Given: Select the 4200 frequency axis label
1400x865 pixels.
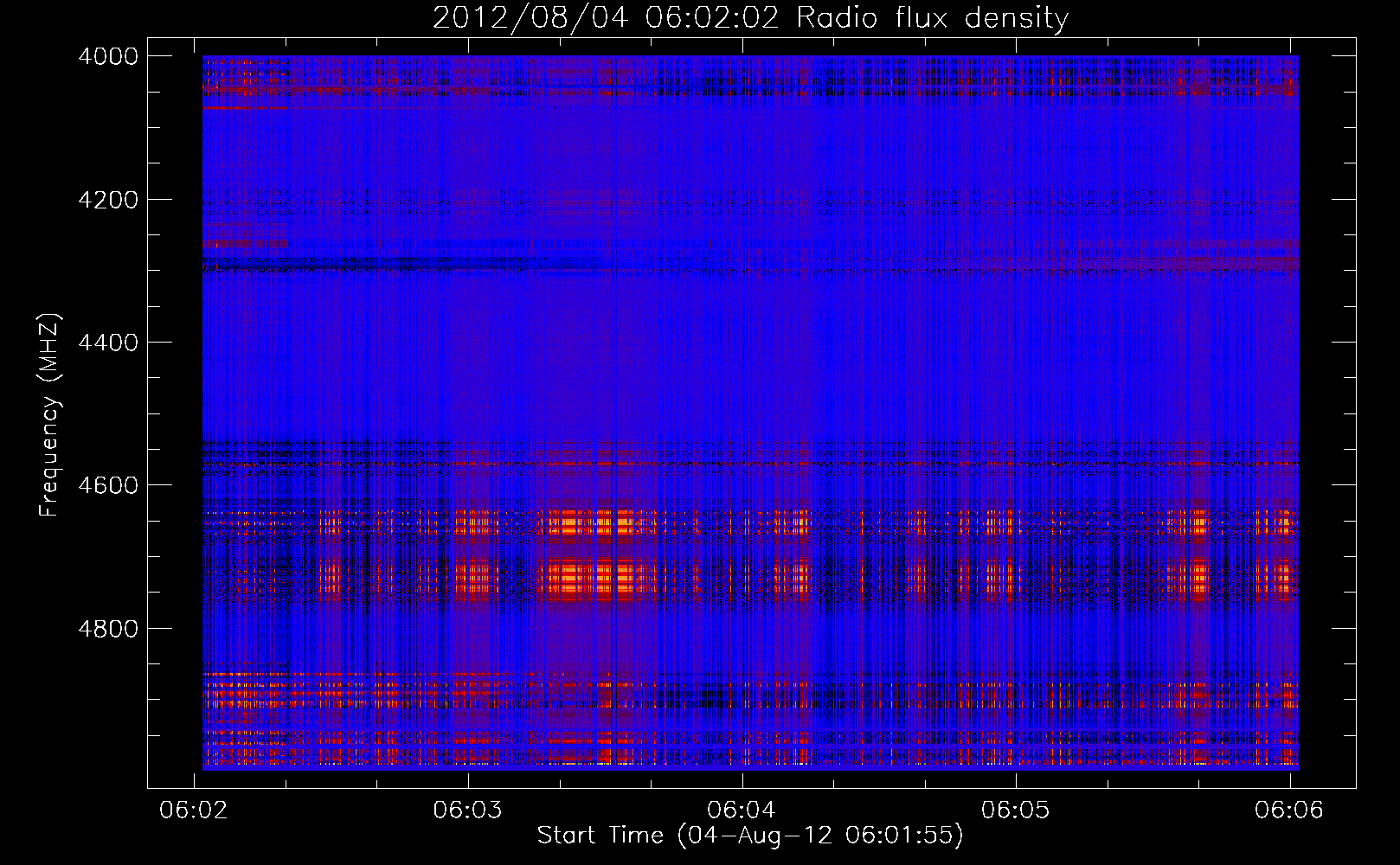Looking at the screenshot, I should (108, 199).
